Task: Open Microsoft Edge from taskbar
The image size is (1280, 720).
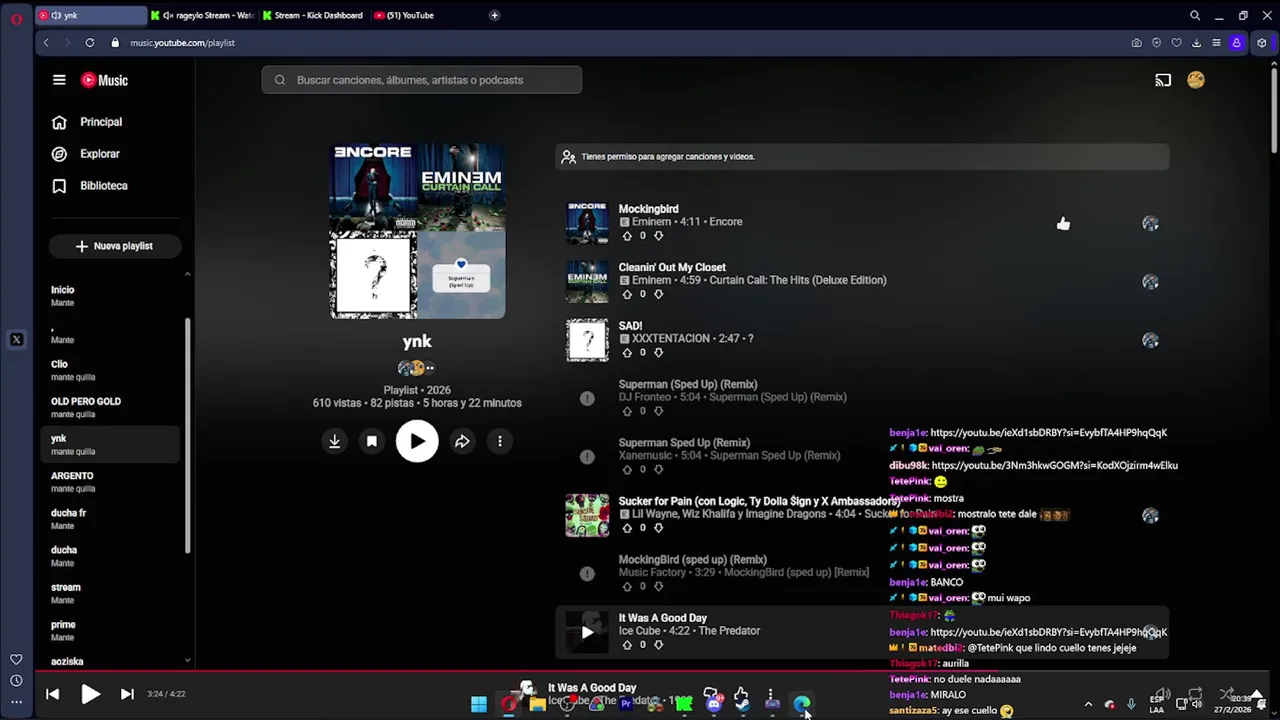Action: [801, 704]
